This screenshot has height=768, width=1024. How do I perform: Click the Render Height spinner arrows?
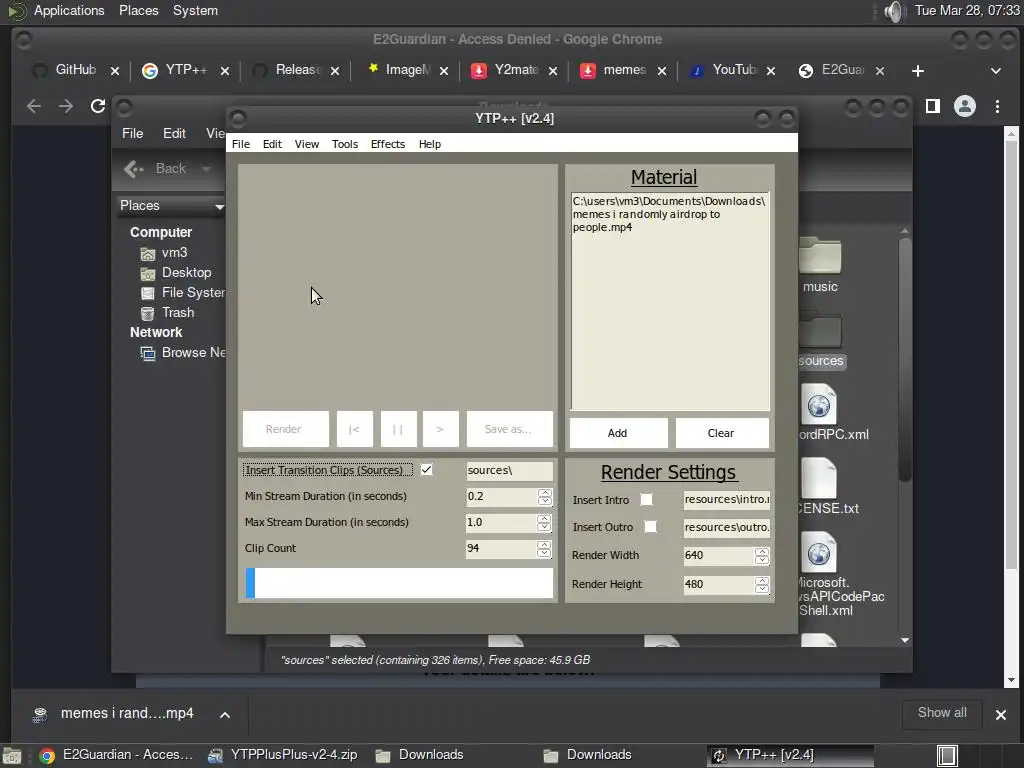click(761, 584)
